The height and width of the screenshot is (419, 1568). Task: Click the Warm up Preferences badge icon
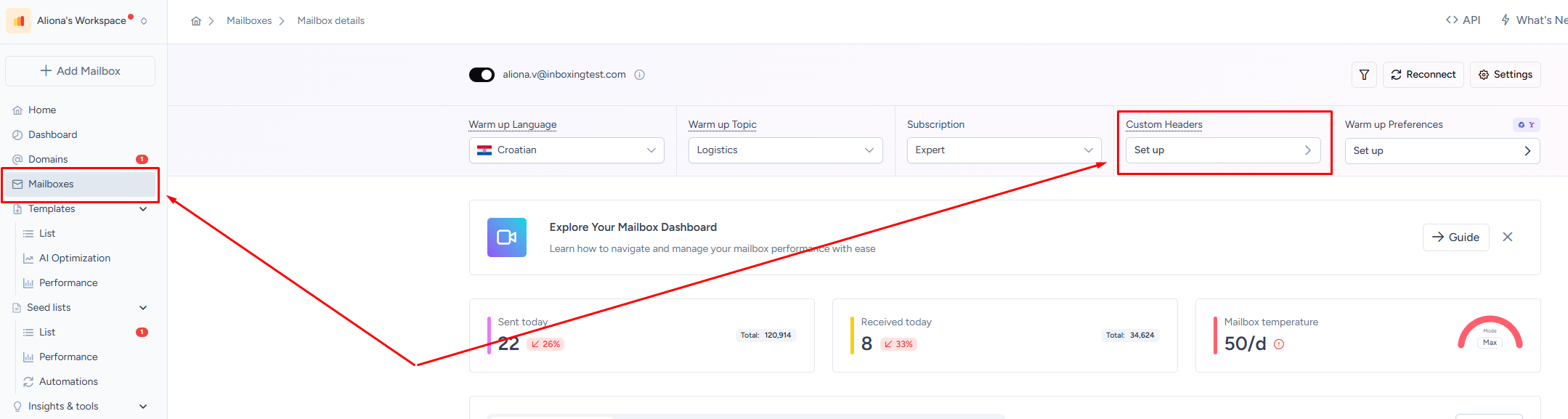[1527, 125]
